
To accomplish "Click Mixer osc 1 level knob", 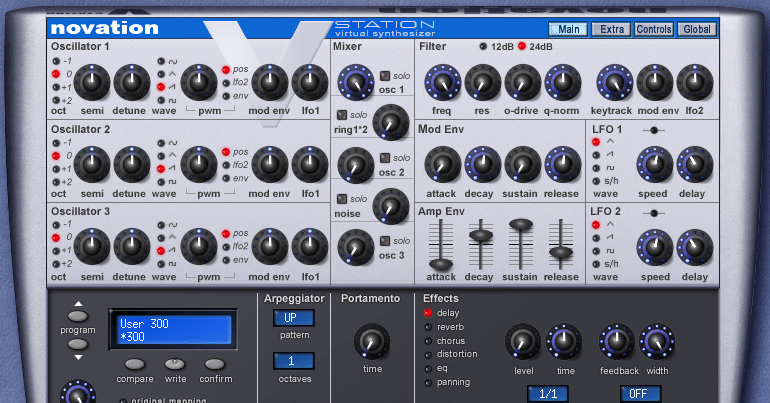I will click(356, 82).
